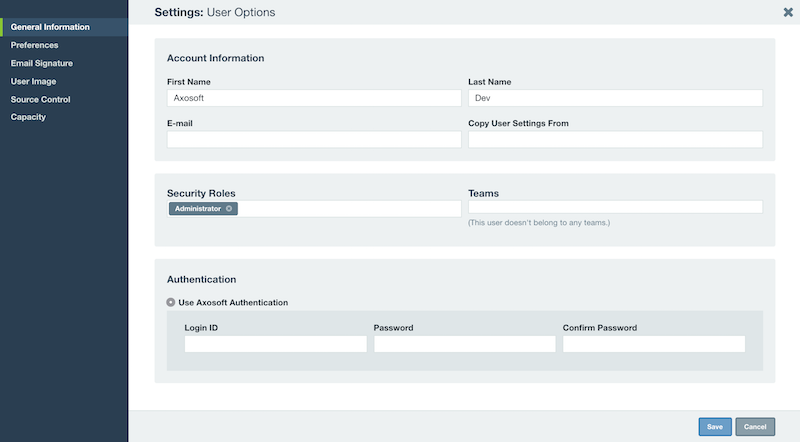Image resolution: width=800 pixels, height=442 pixels.
Task: Remove the Administrator role tag
Action: [229, 209]
